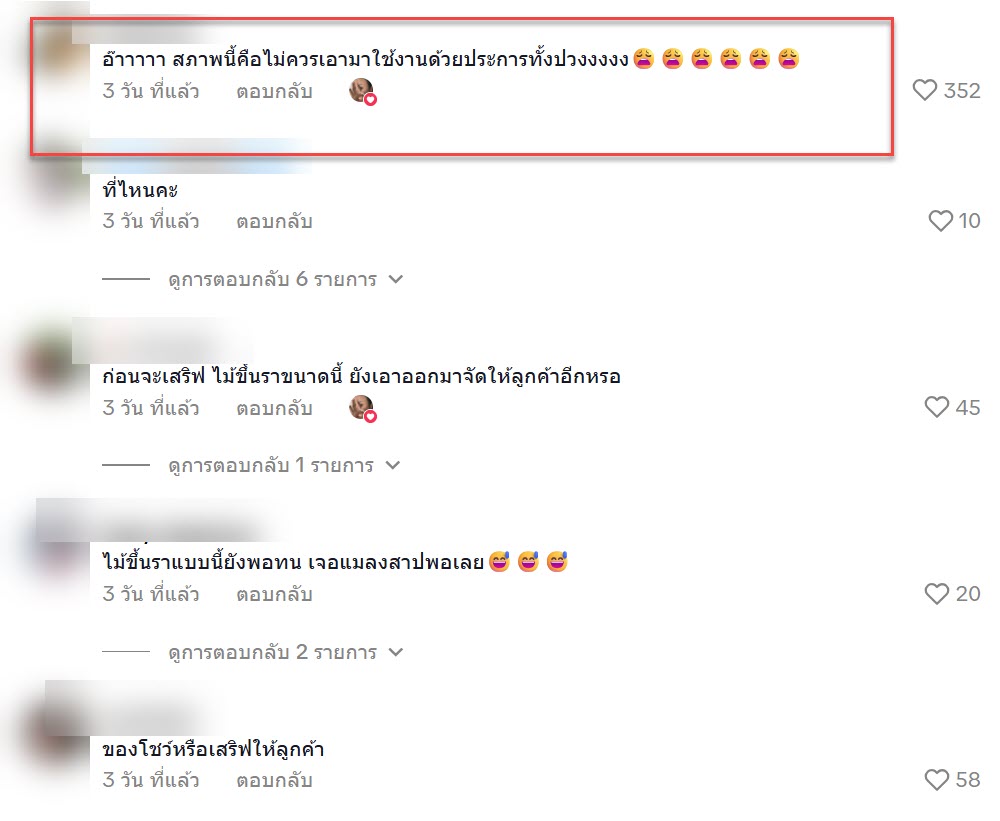This screenshot has height=821, width=1000.
Task: Expand 6 replies chevron
Action: pyautogui.click(x=396, y=279)
